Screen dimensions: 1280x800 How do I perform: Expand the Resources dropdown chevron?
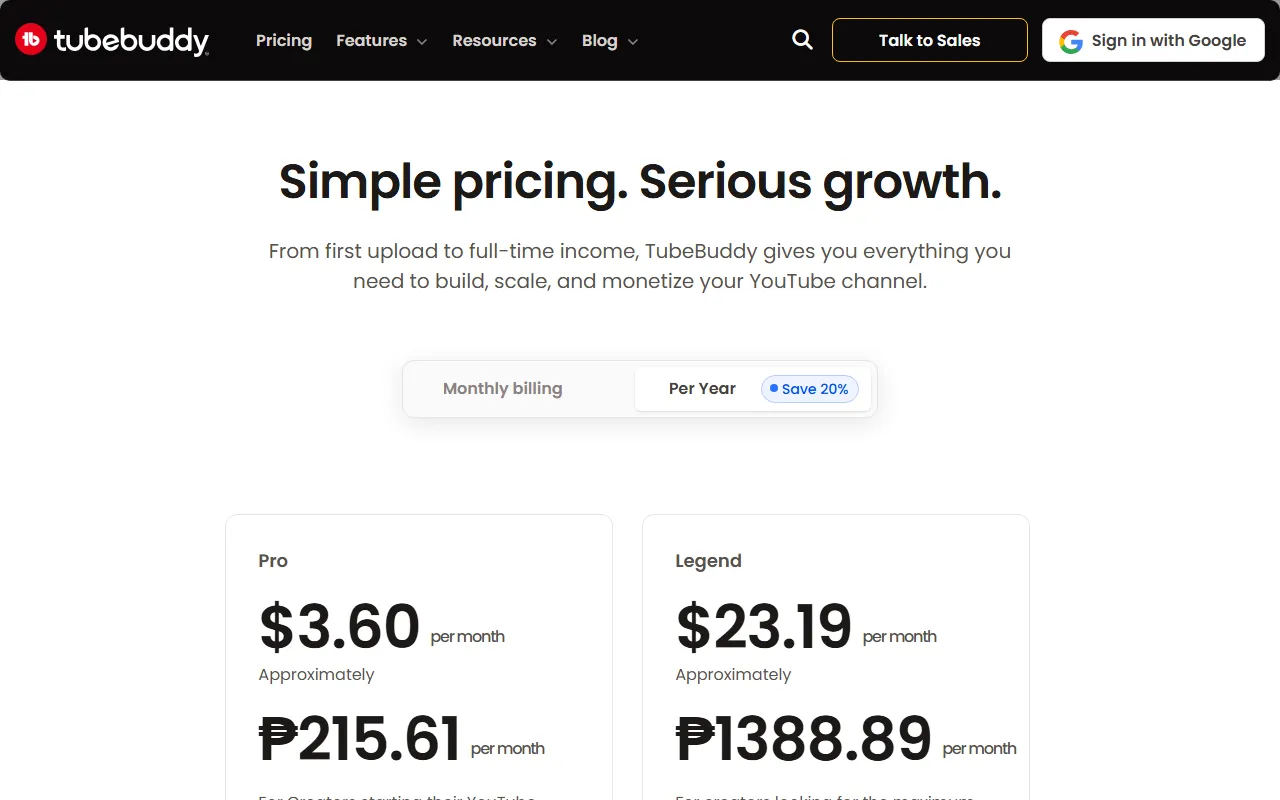(x=552, y=42)
